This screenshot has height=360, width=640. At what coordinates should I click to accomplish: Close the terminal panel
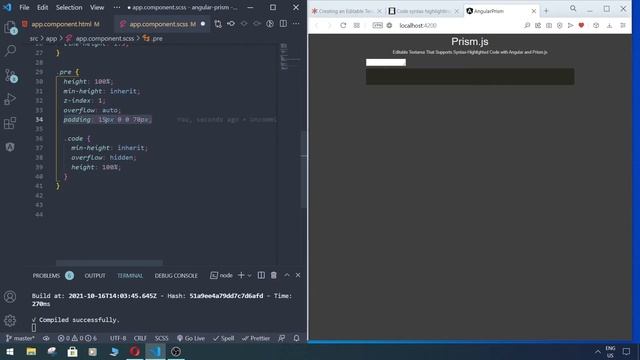click(x=298, y=276)
